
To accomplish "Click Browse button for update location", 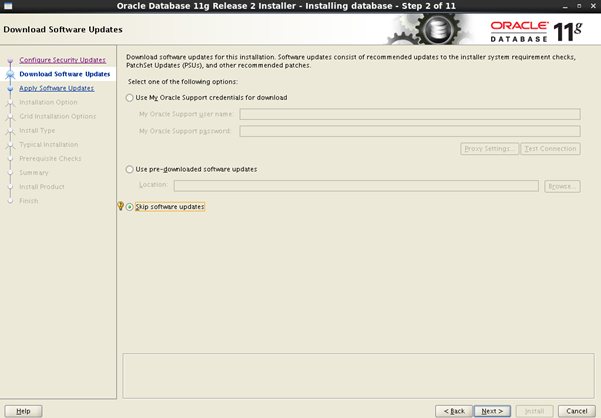I will [x=562, y=186].
